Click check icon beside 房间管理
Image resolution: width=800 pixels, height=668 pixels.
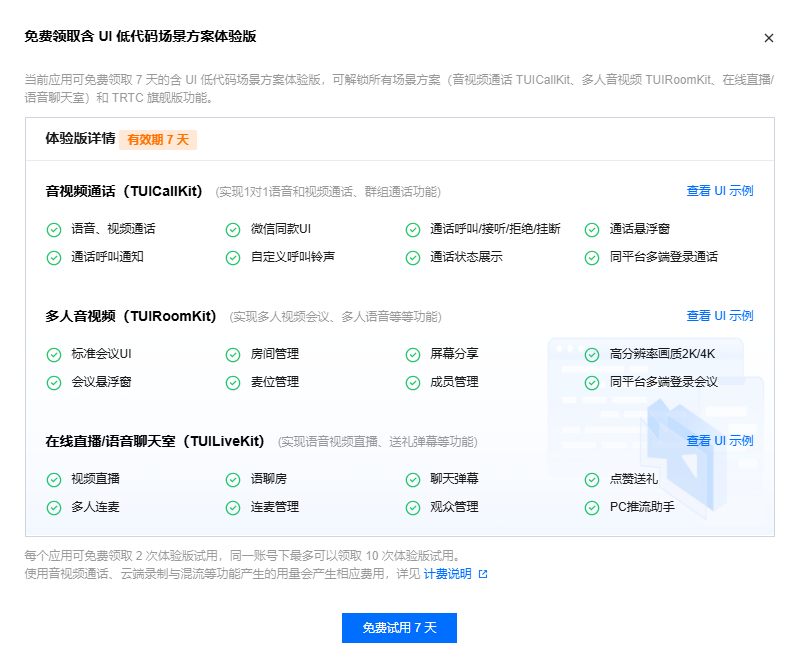(x=233, y=355)
